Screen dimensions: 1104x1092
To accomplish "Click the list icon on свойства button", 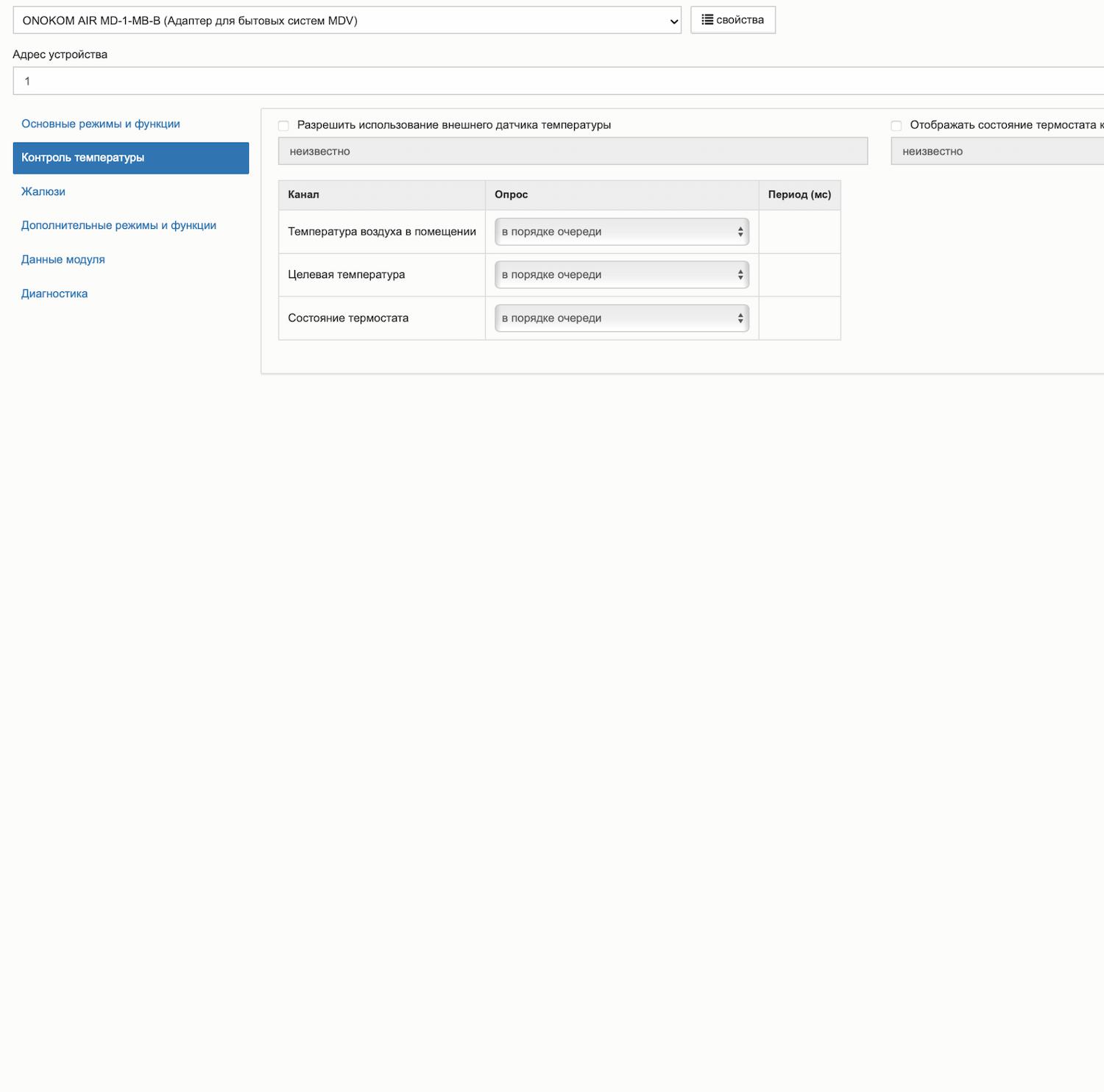I will pos(707,20).
